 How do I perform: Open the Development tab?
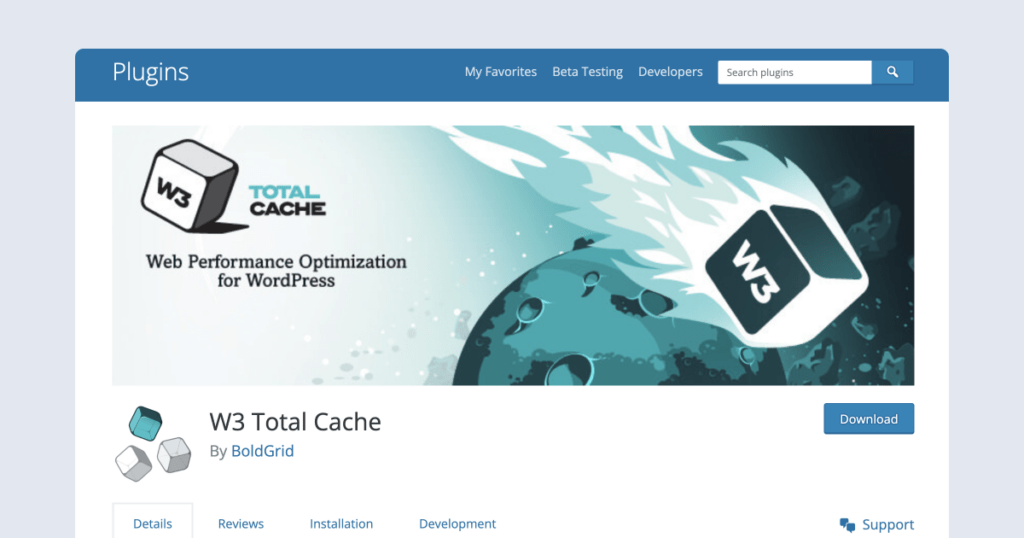[x=457, y=524]
